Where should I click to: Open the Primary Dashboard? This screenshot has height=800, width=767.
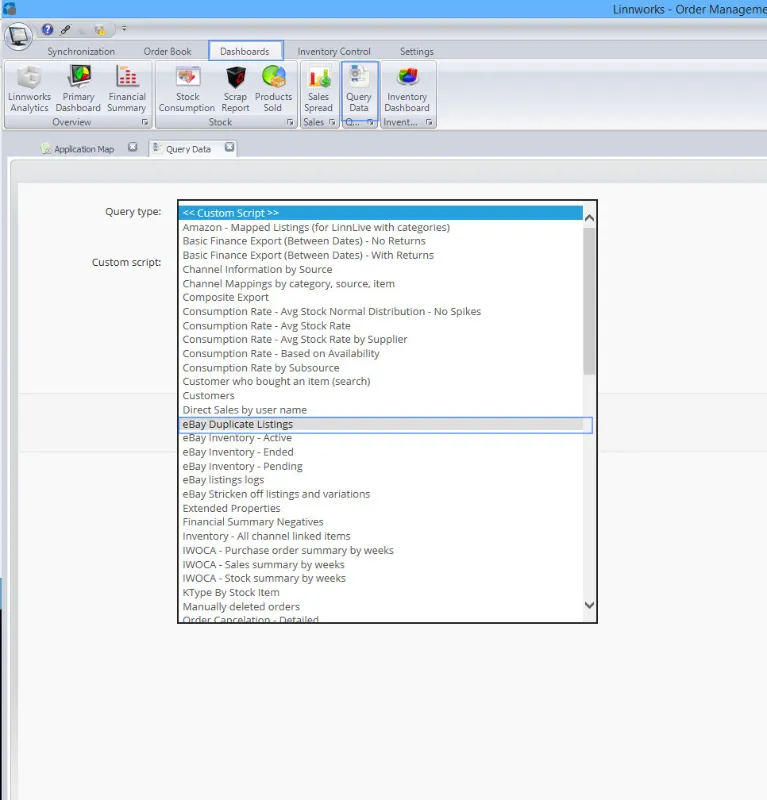click(x=78, y=89)
